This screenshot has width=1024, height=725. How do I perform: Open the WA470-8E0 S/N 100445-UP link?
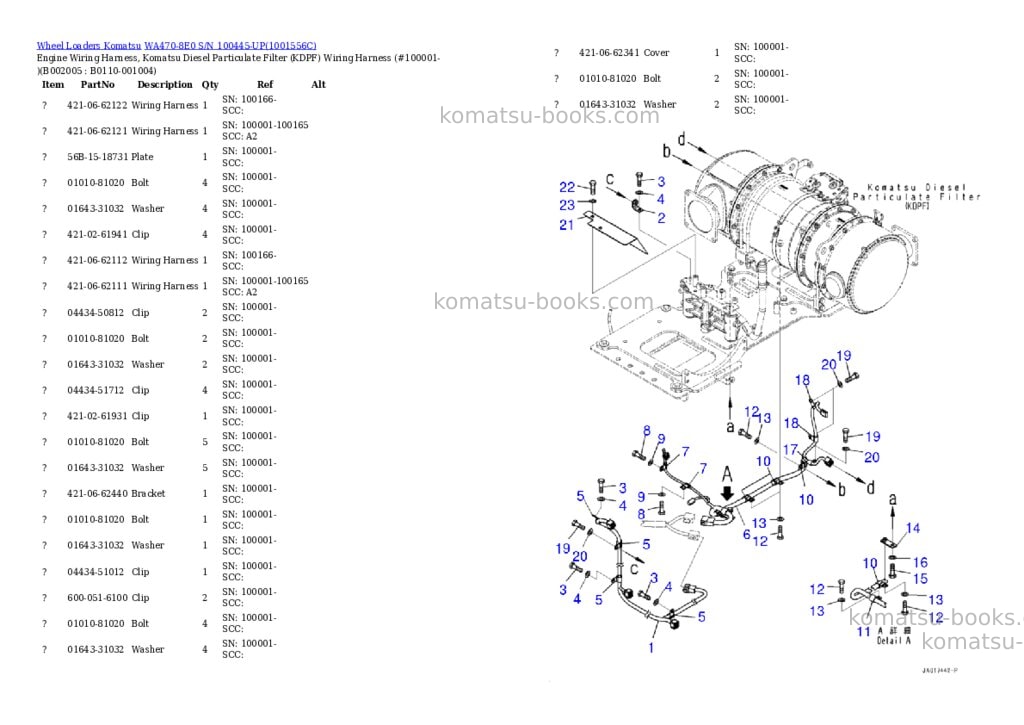pyautogui.click(x=230, y=46)
